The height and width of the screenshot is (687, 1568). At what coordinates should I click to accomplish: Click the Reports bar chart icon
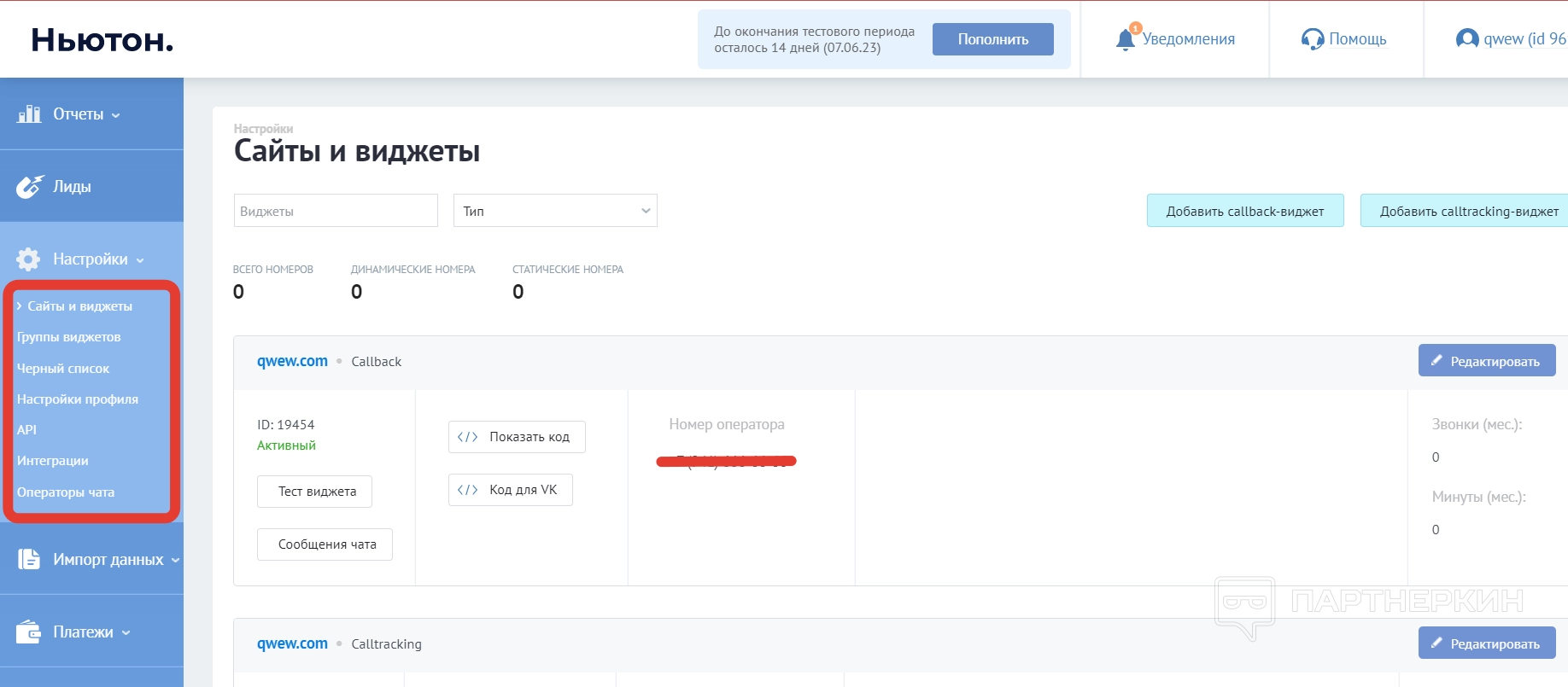click(x=29, y=114)
